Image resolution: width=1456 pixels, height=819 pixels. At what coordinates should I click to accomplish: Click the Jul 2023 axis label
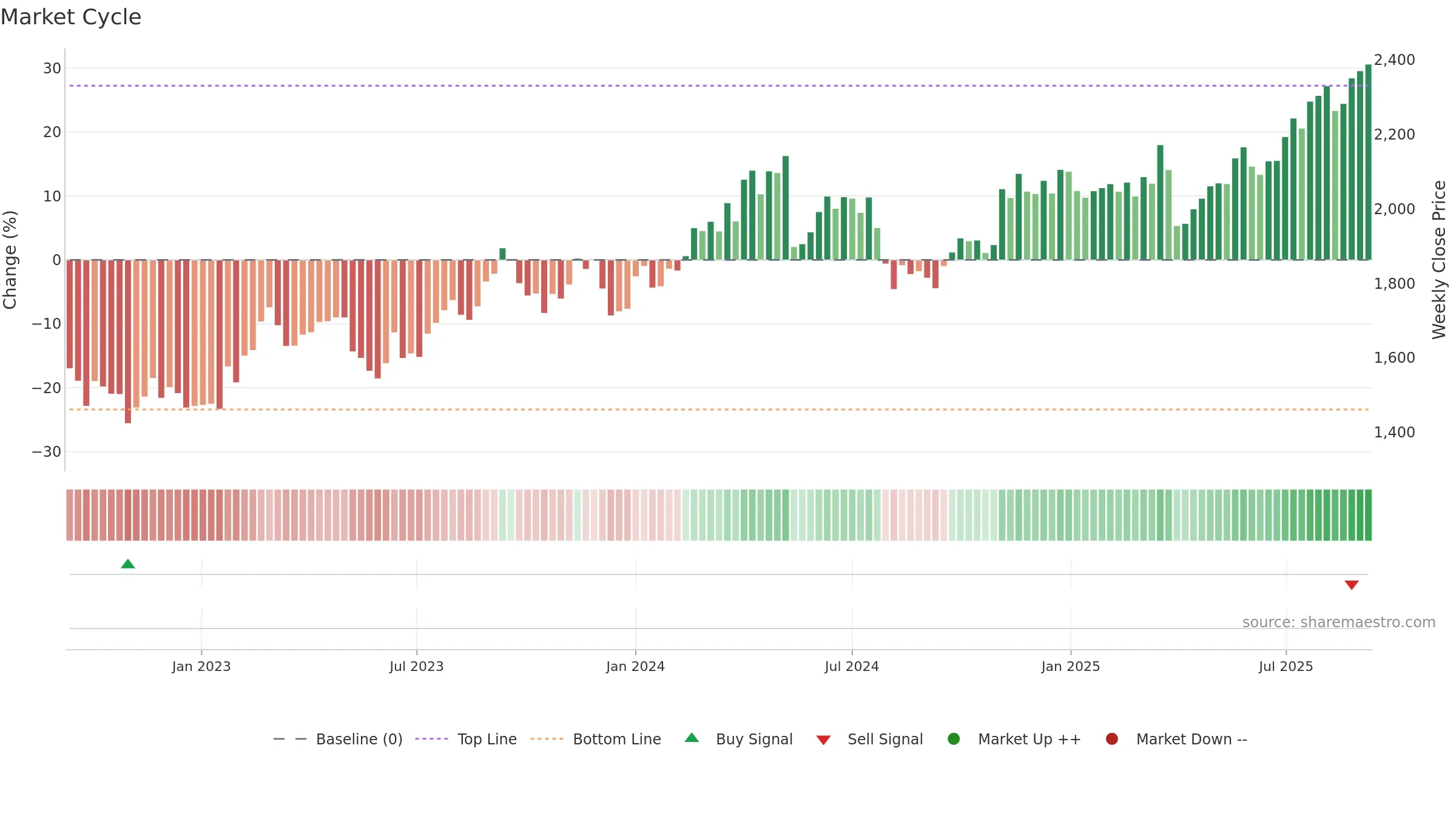pos(417,666)
